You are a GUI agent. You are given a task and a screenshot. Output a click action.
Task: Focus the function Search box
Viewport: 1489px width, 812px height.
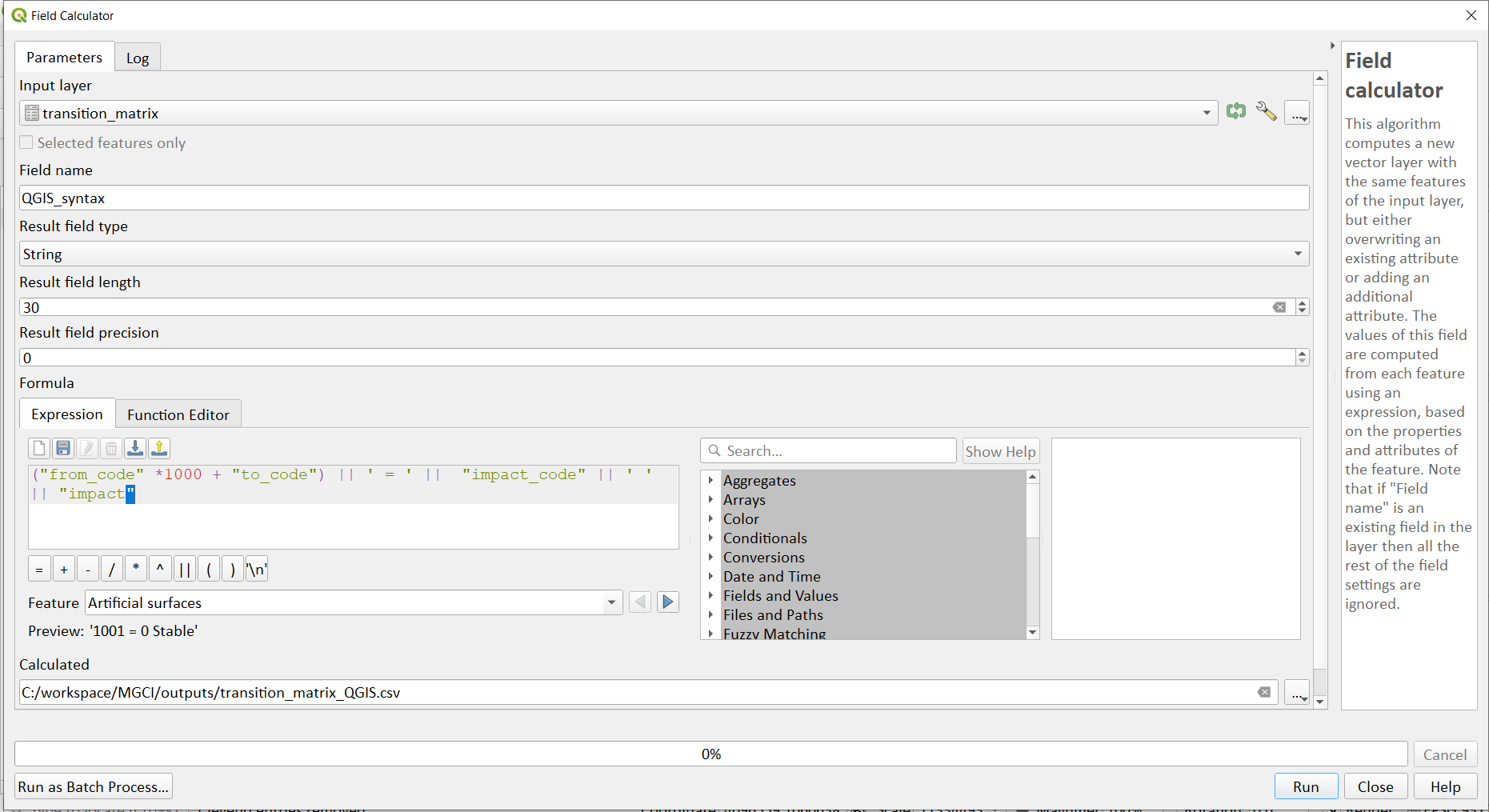(x=828, y=450)
